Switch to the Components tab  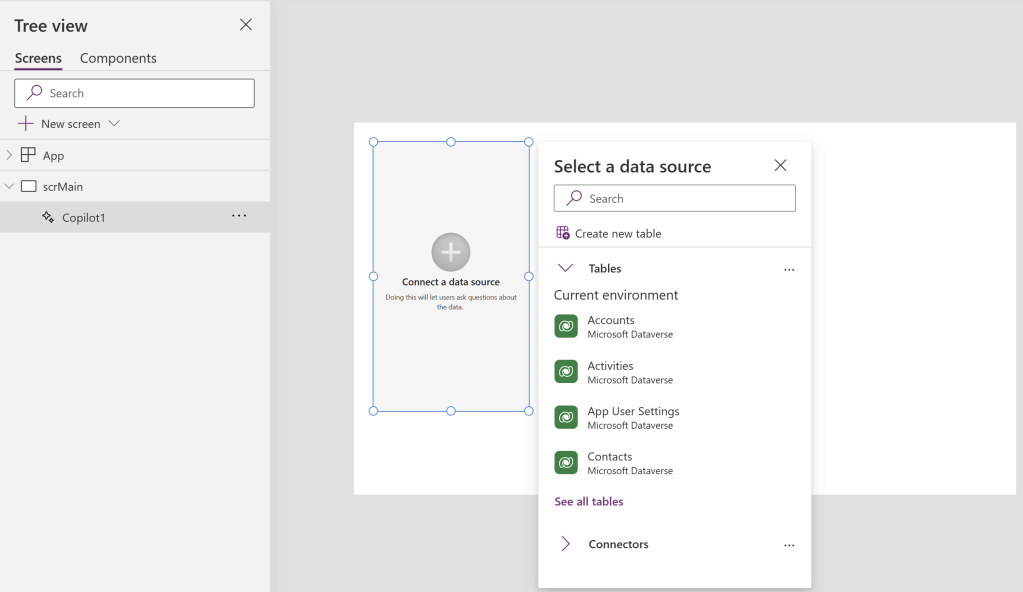[118, 58]
